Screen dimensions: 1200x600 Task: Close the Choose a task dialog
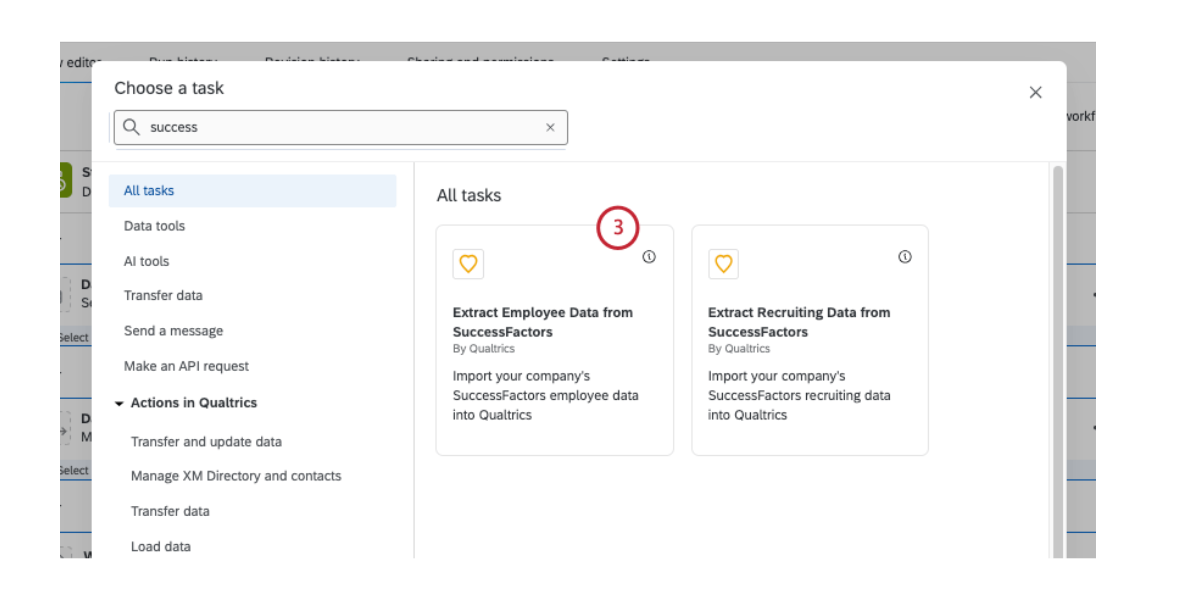tap(1035, 92)
